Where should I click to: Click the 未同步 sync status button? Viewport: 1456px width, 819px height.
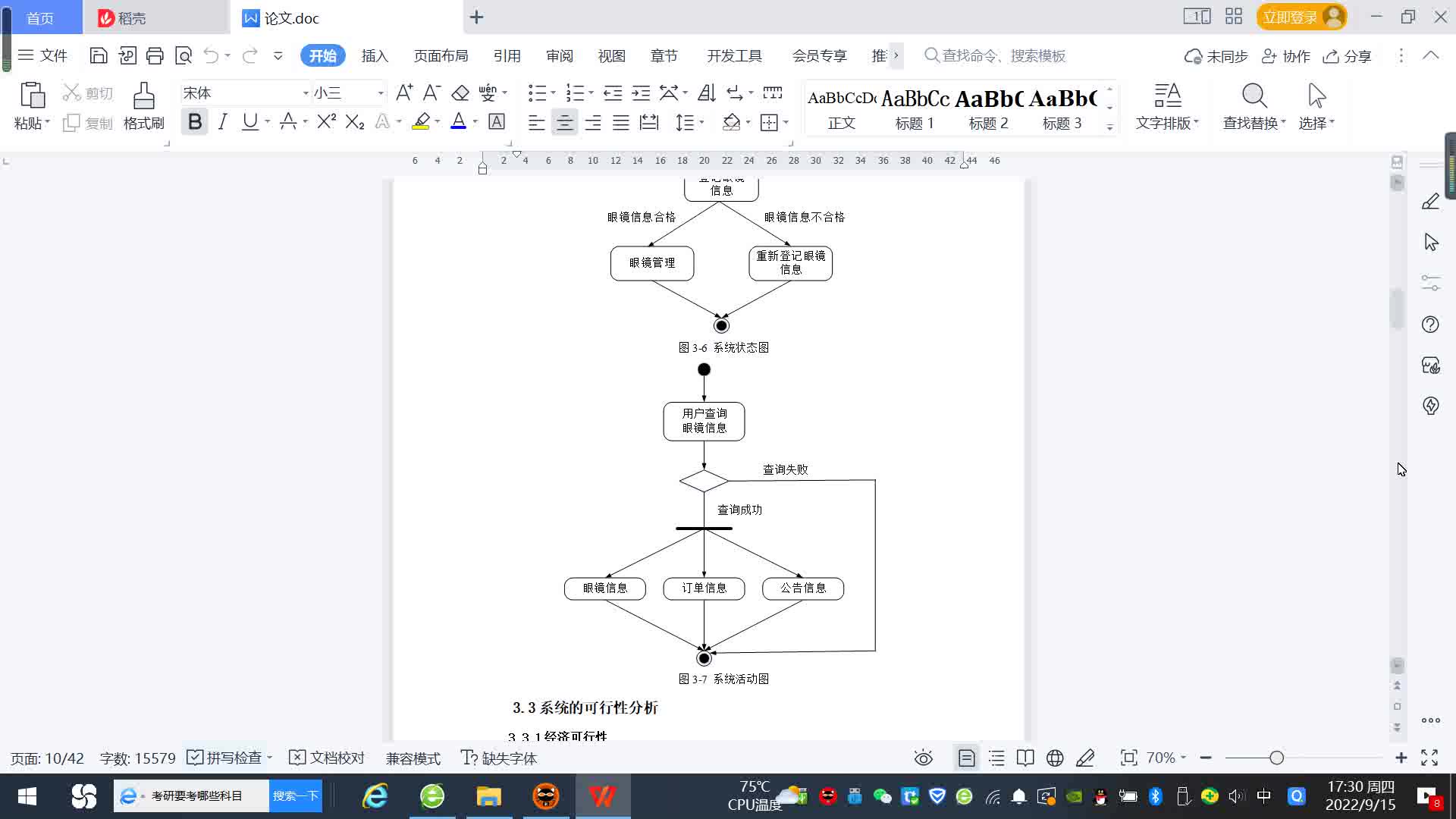click(x=1216, y=56)
